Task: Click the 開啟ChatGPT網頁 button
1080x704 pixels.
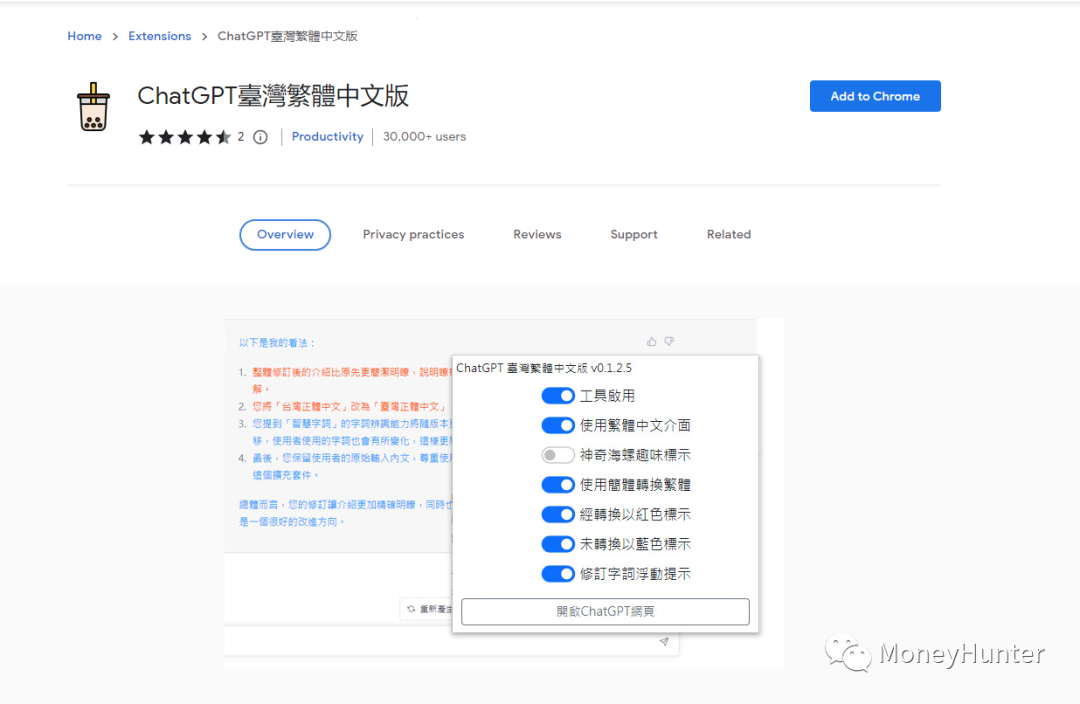Action: [605, 611]
